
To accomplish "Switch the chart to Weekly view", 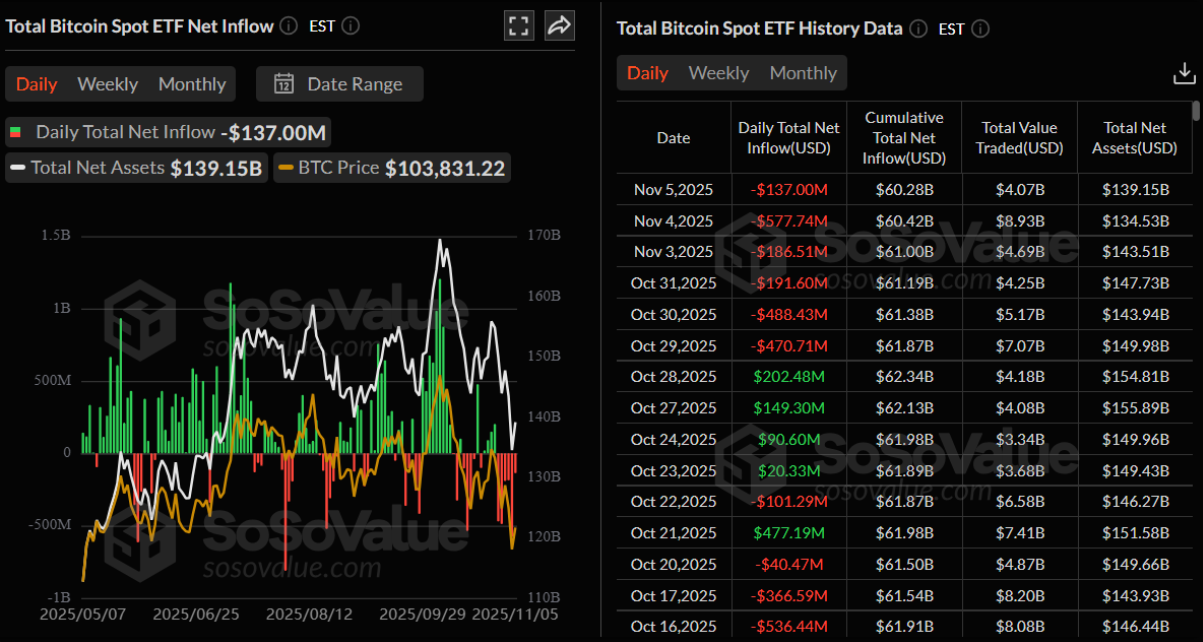I will [x=107, y=84].
